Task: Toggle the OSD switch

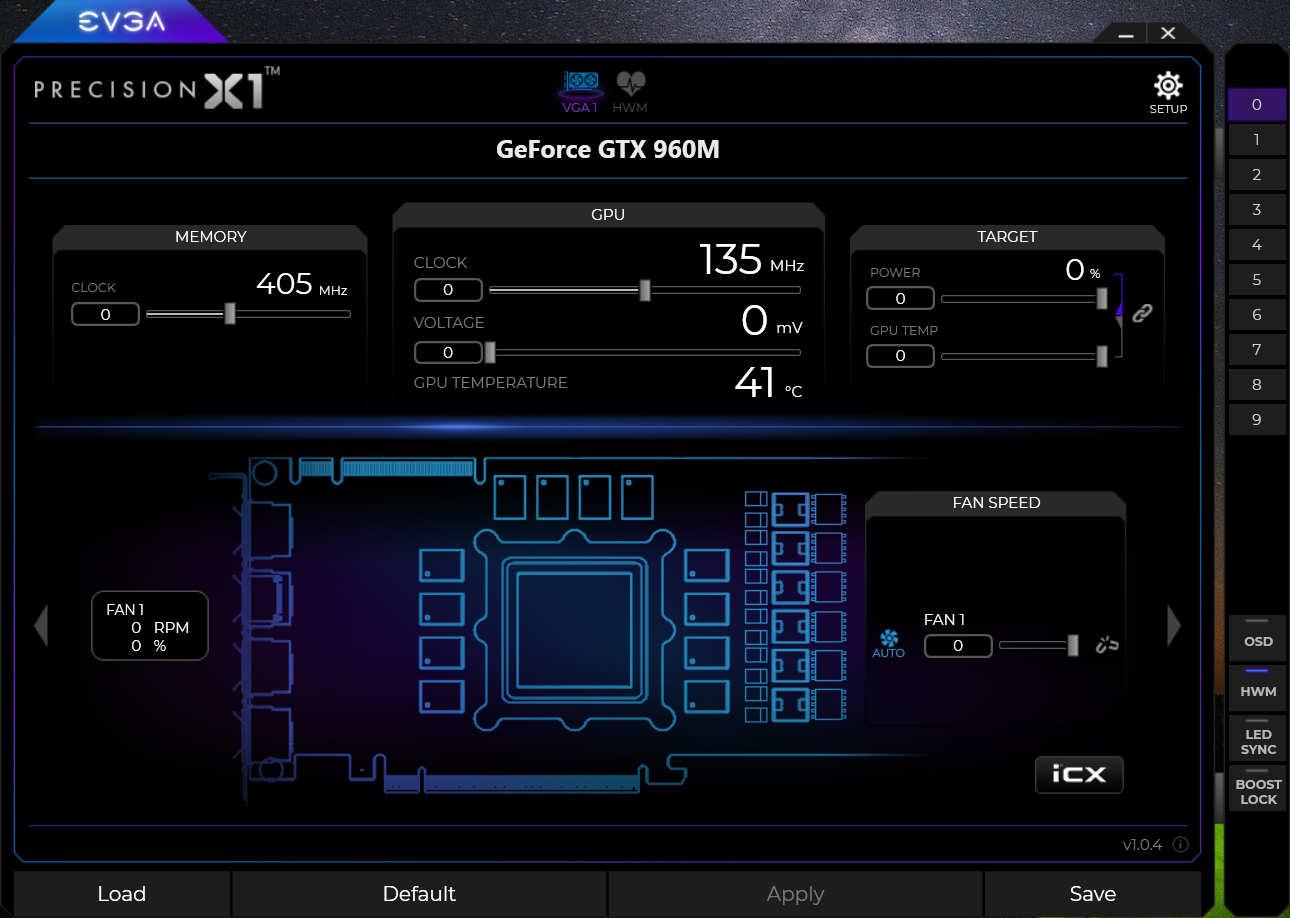Action: click(1258, 636)
